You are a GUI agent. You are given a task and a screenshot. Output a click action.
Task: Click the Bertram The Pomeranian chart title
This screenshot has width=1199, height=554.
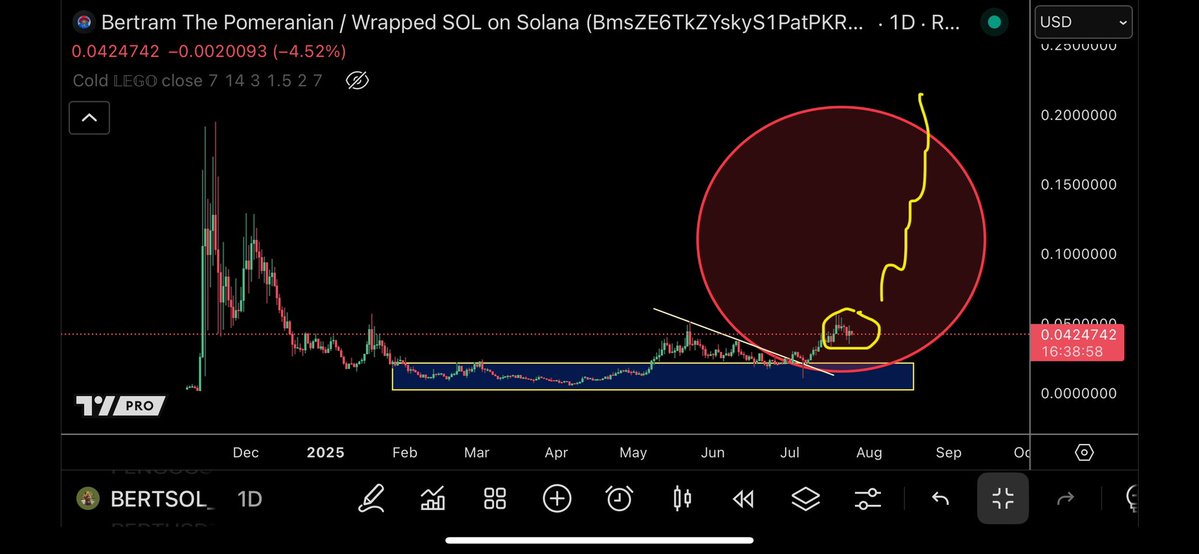coord(483,22)
